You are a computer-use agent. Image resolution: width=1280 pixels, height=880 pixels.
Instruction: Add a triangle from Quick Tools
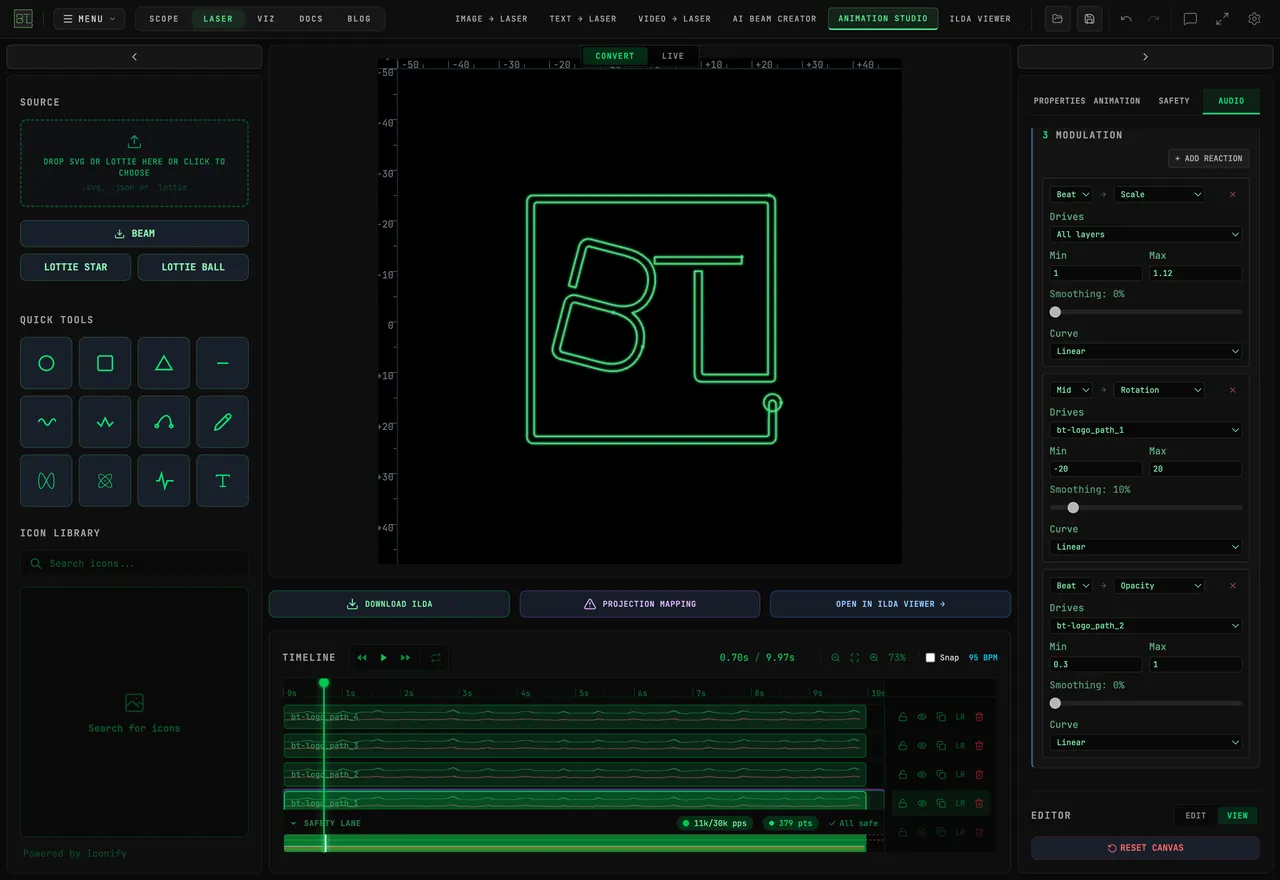pyautogui.click(x=164, y=363)
